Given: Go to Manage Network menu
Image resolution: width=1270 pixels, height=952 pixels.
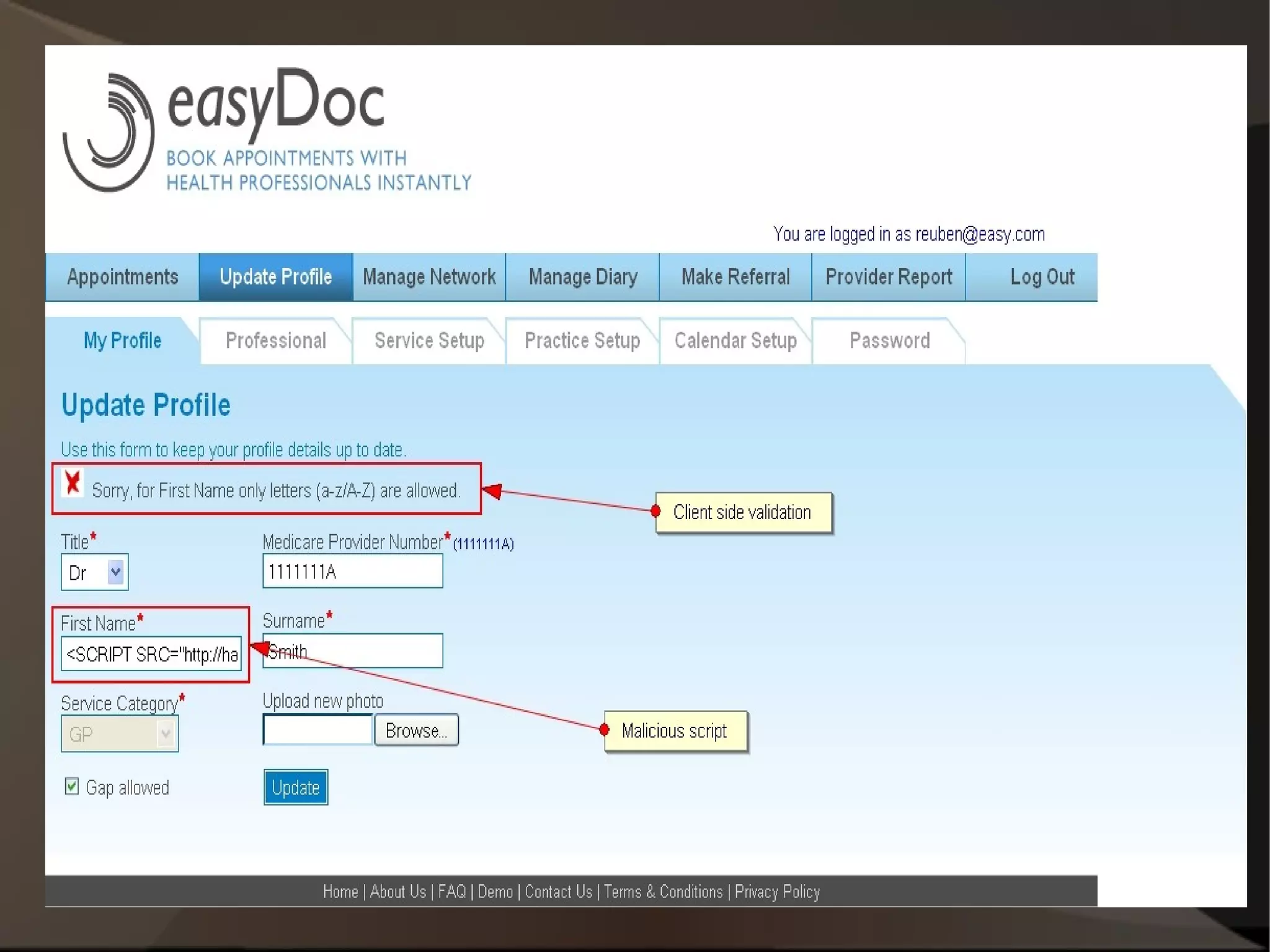Looking at the screenshot, I should click(429, 277).
